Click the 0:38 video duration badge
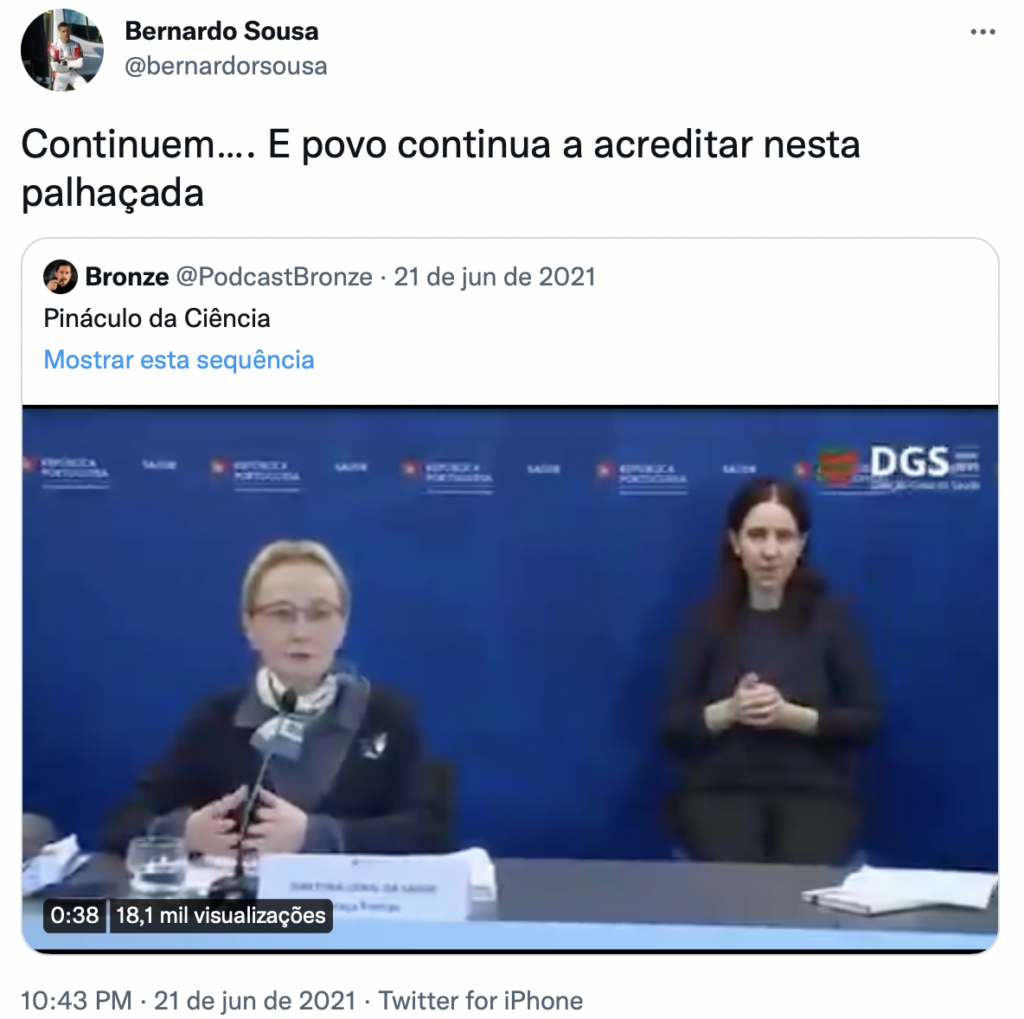The image size is (1024, 1019). pyautogui.click(x=74, y=915)
